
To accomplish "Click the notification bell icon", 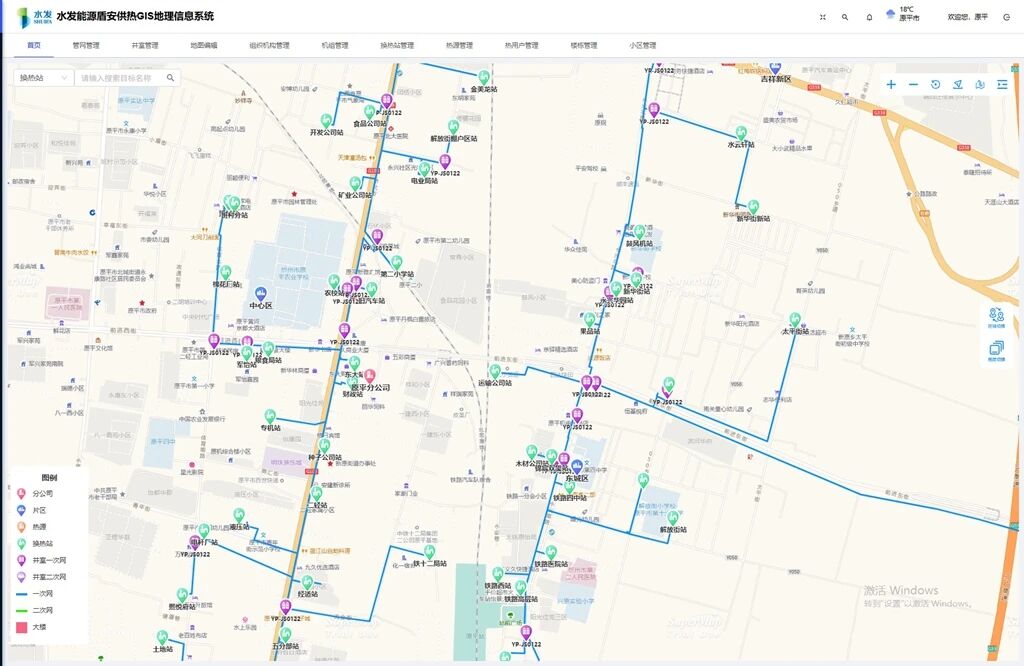I will [869, 17].
